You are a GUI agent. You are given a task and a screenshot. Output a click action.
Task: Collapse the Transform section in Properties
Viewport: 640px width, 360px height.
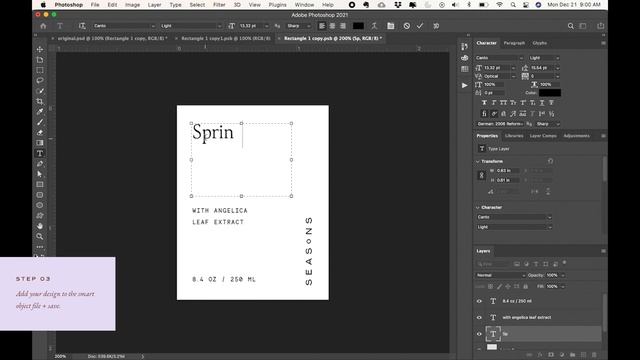pyautogui.click(x=478, y=161)
